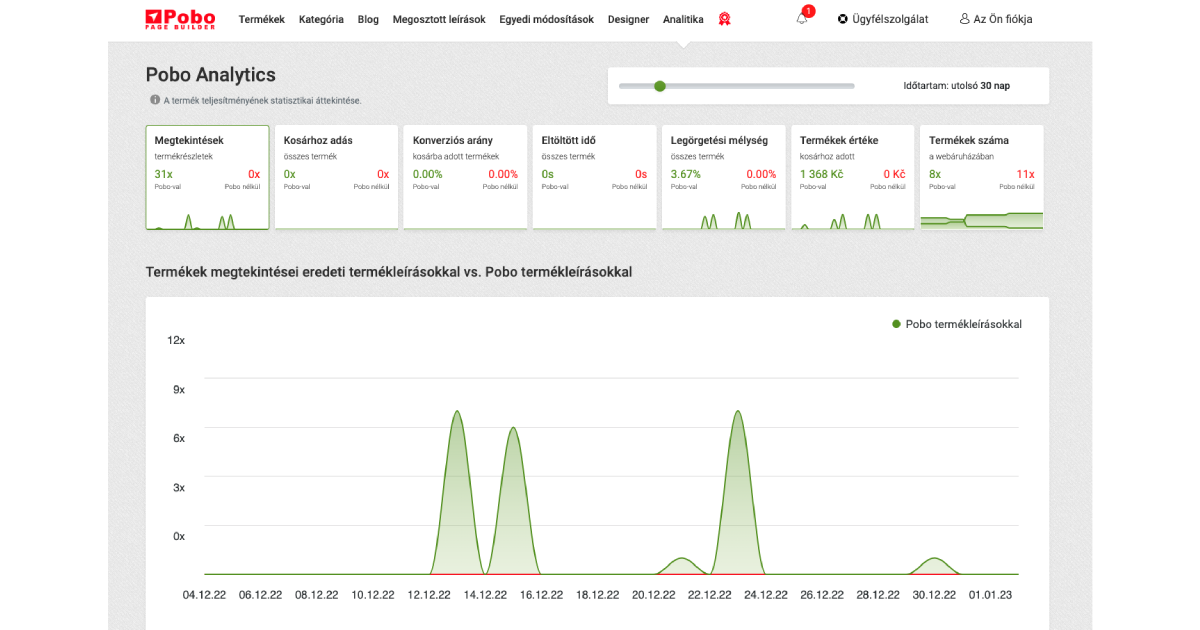Open Kategória menu item
The image size is (1200, 630).
[x=321, y=19]
